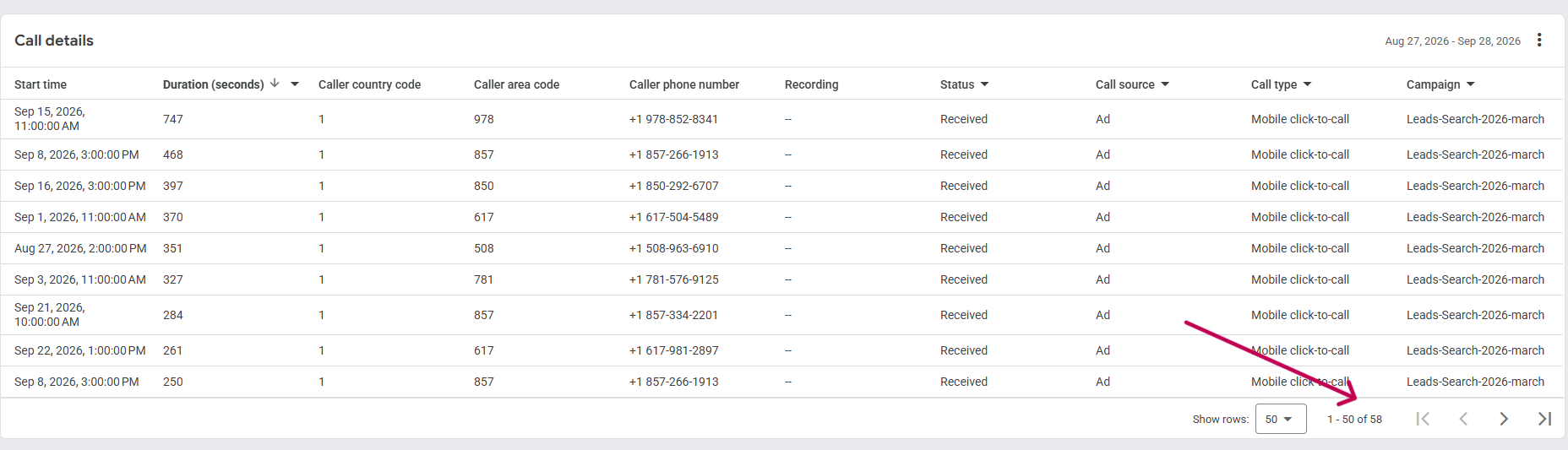The height and width of the screenshot is (450, 1568).
Task: Click area code 850
Action: [484, 186]
